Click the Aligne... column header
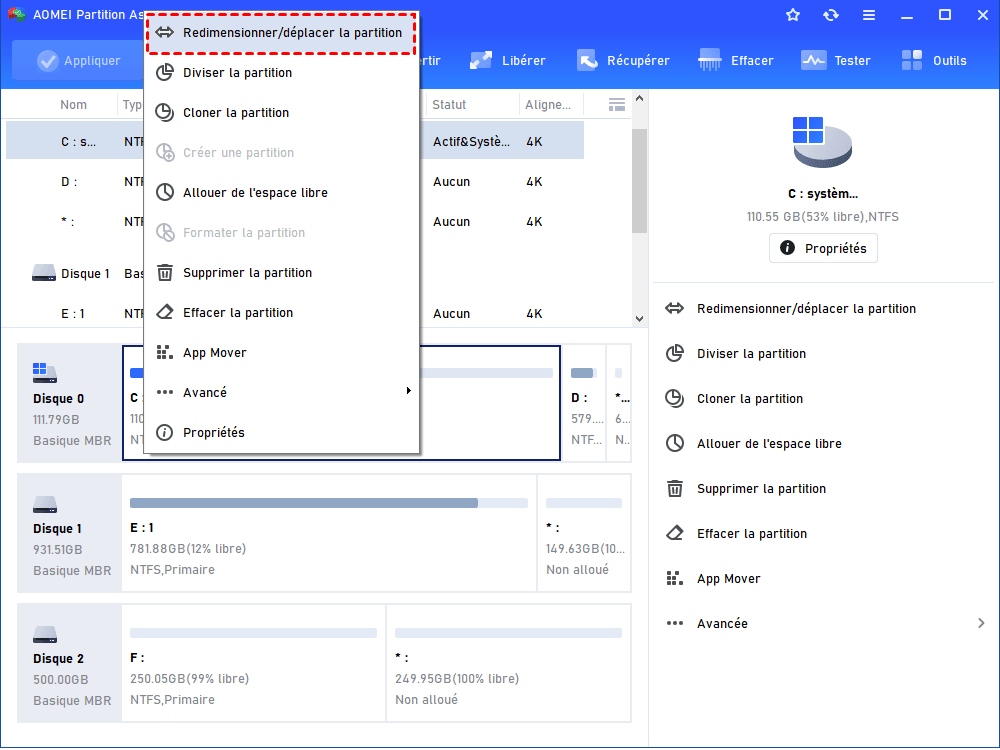This screenshot has height=750, width=1000. [x=548, y=105]
